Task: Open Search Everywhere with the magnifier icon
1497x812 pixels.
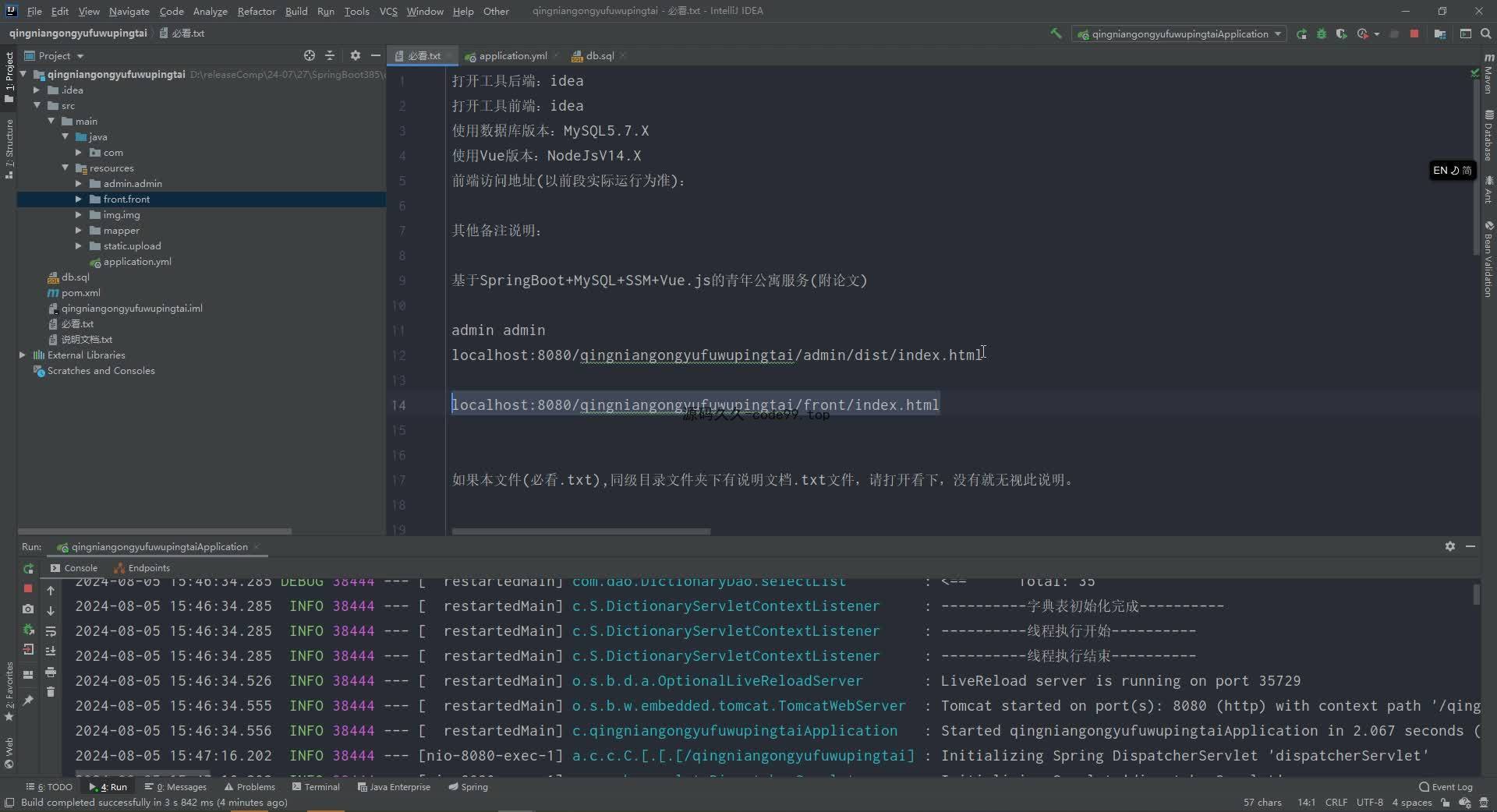Action: (x=1485, y=34)
